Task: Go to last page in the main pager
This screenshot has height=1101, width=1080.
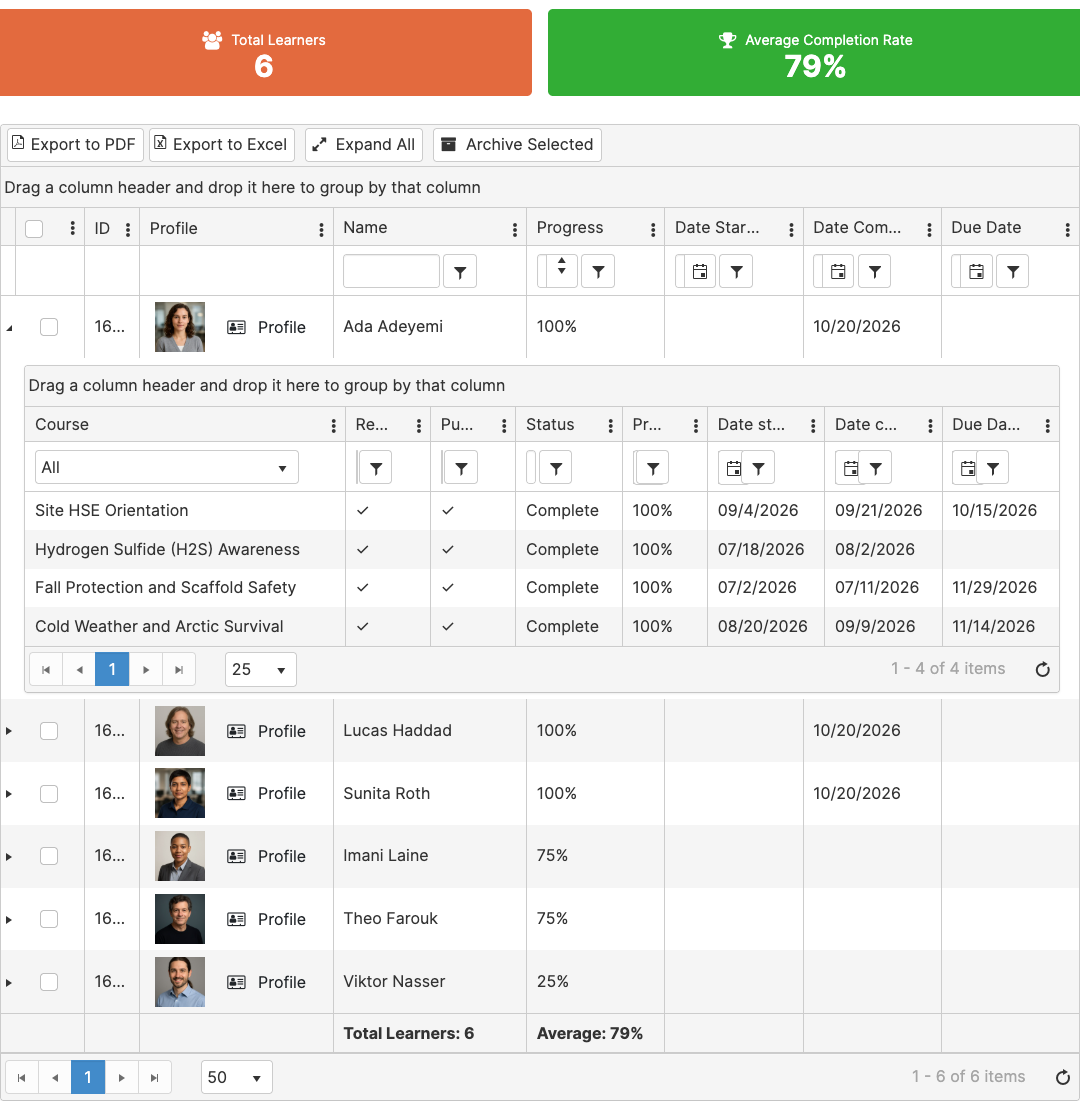Action: tap(154, 1077)
